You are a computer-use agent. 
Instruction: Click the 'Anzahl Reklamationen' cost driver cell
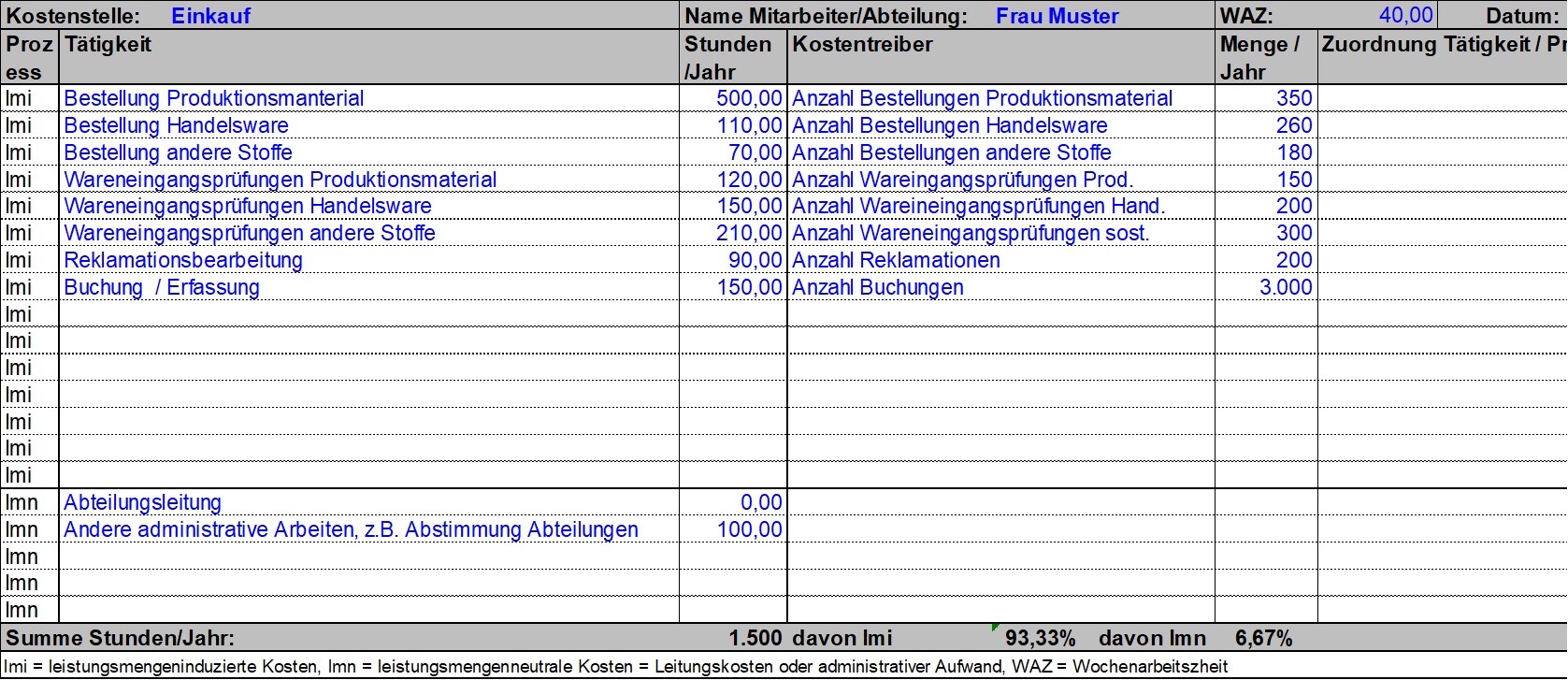coord(896,260)
